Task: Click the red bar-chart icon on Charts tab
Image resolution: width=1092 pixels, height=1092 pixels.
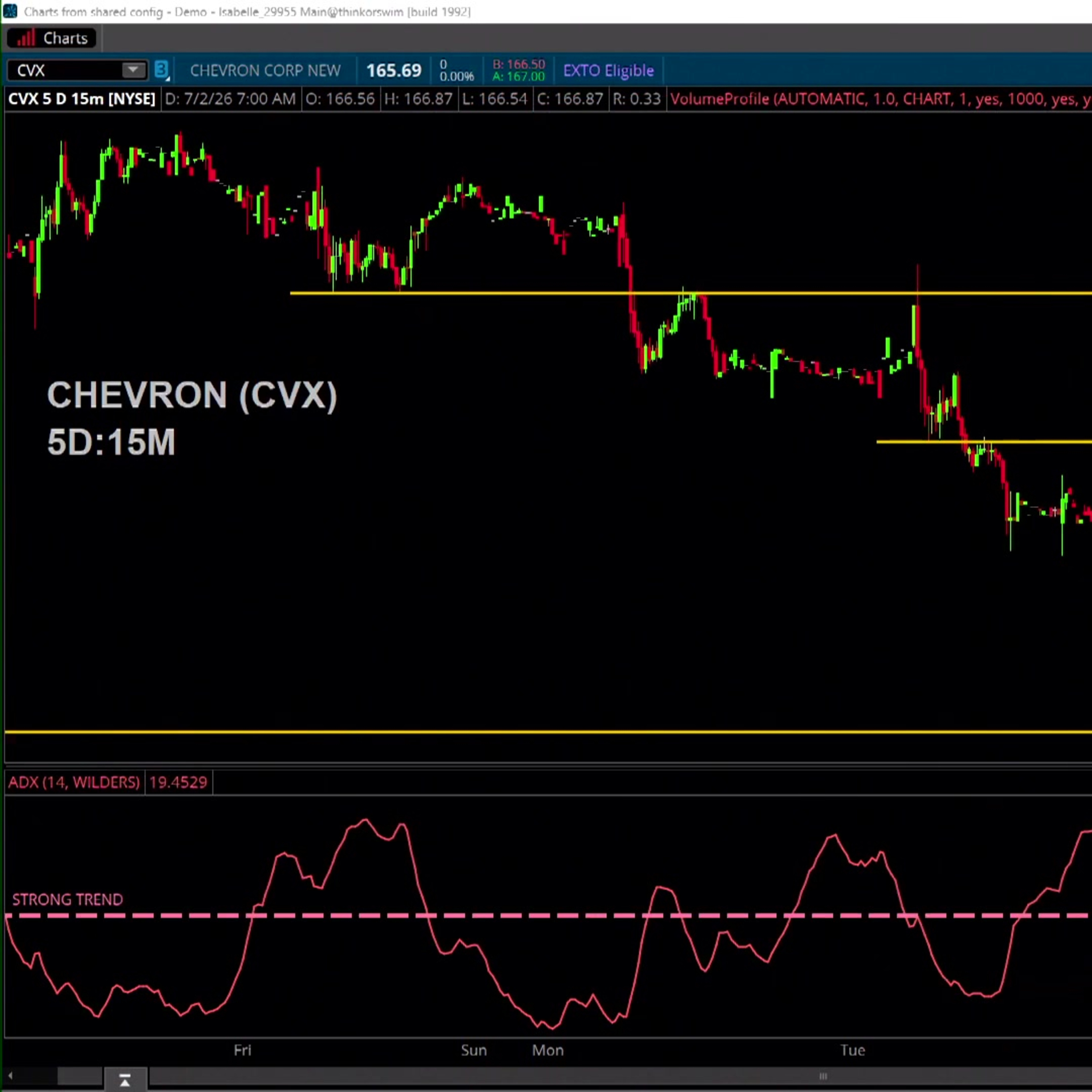Action: coord(25,39)
